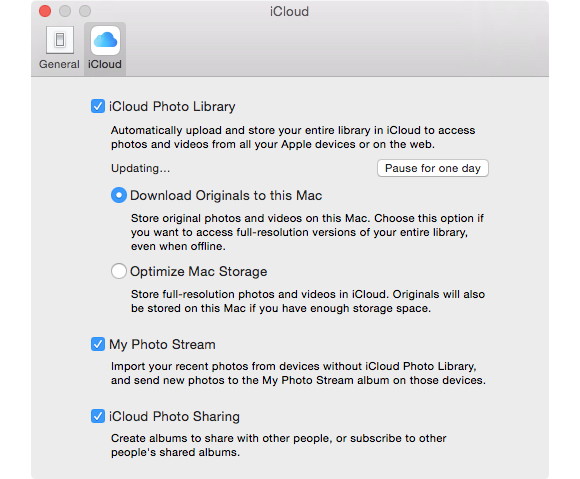Click the 'Store full-resolution photos' description text

point(308,301)
